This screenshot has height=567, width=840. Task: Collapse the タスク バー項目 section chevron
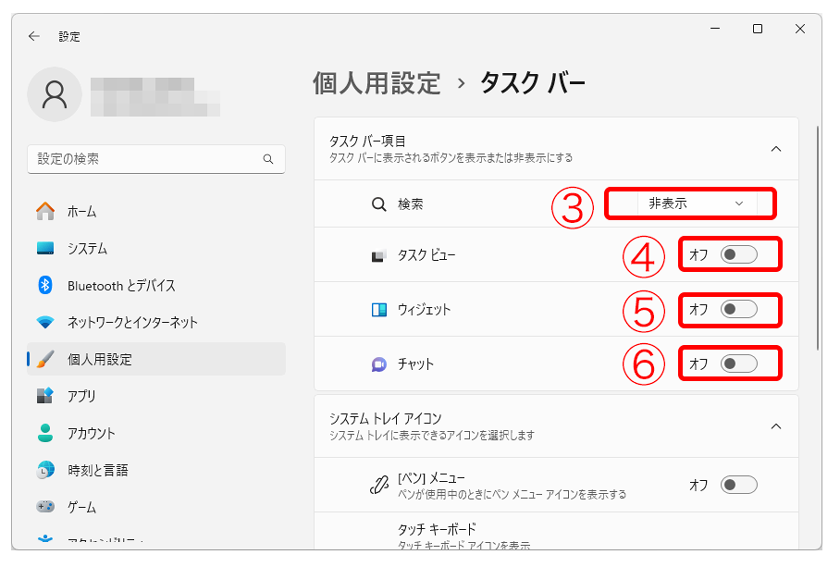(x=776, y=148)
